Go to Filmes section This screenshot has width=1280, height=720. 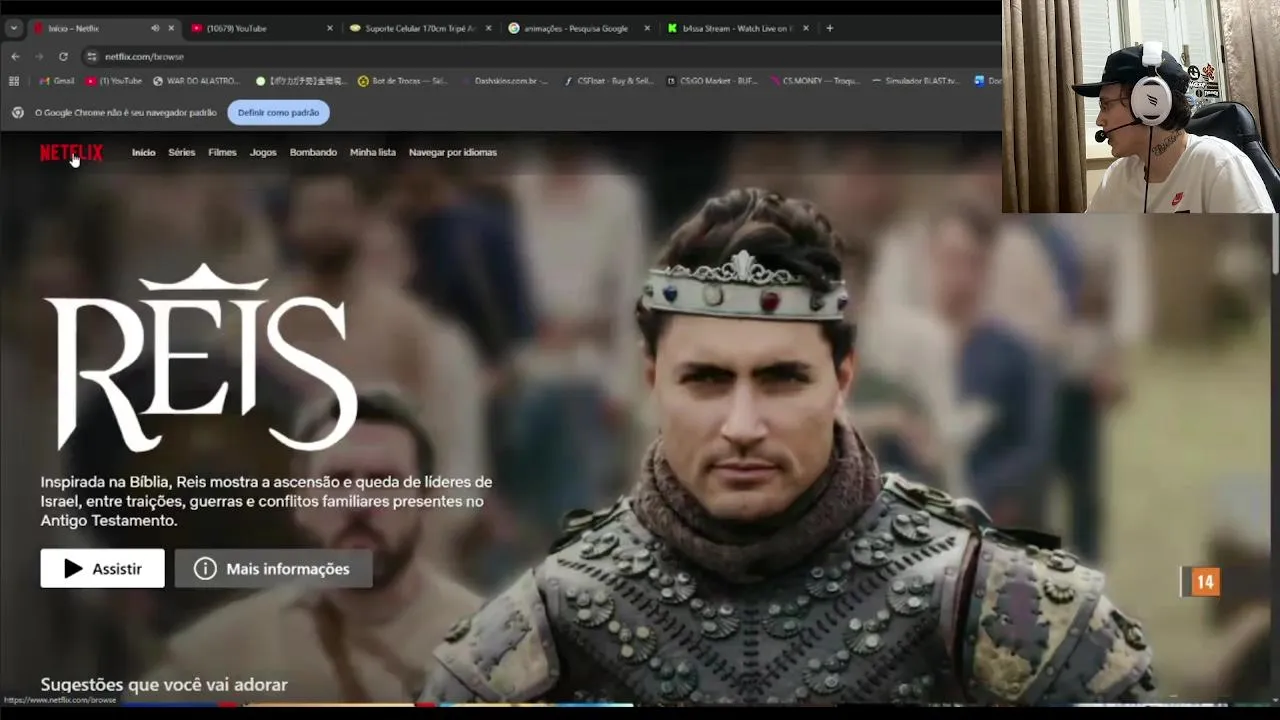pyautogui.click(x=222, y=153)
